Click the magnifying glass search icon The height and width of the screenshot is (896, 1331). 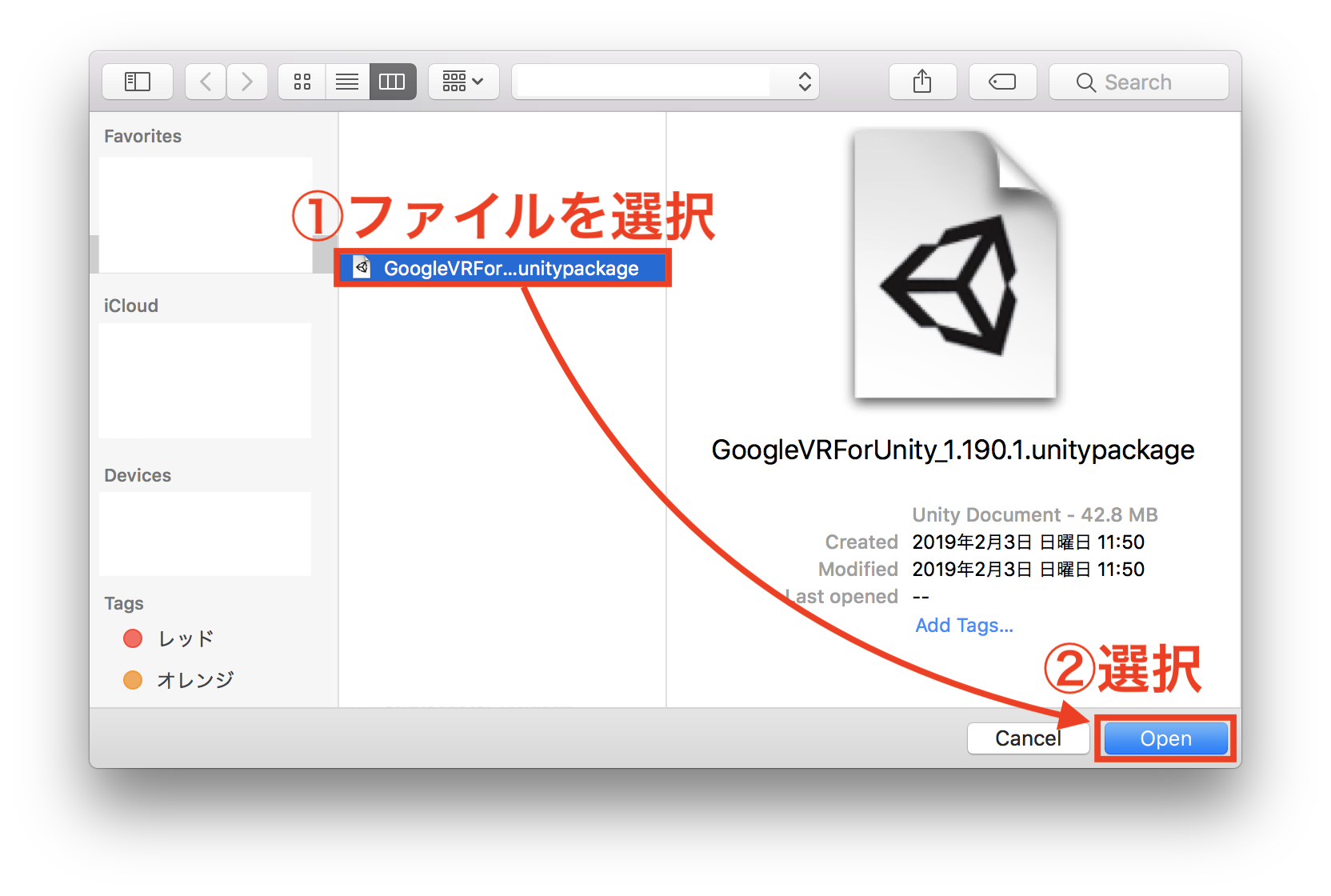(1085, 82)
